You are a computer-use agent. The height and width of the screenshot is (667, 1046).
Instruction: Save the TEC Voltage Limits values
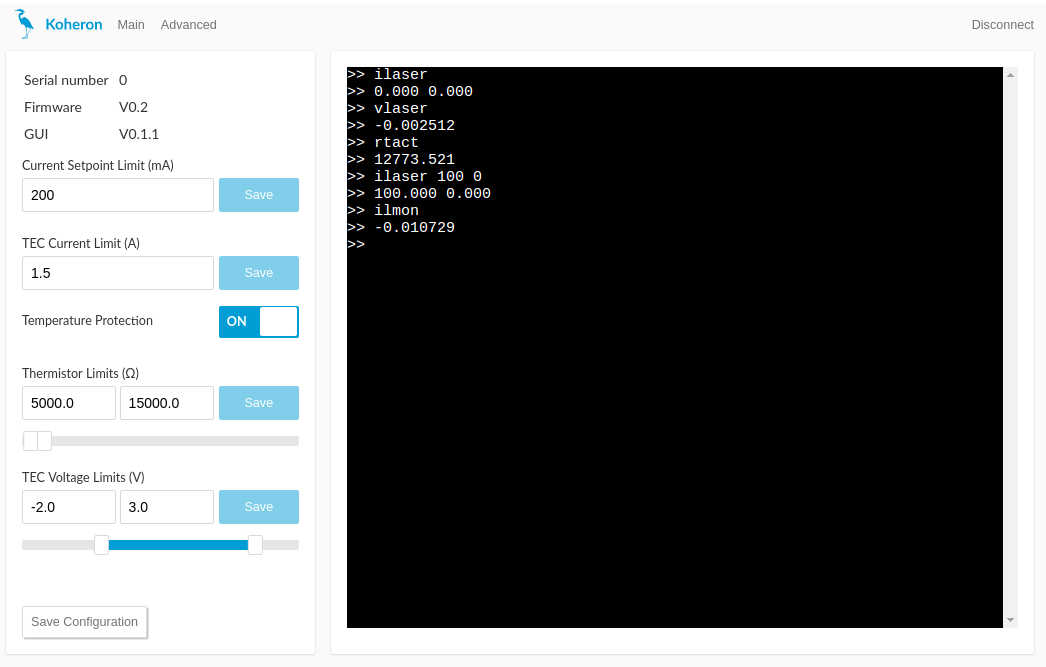click(x=259, y=507)
